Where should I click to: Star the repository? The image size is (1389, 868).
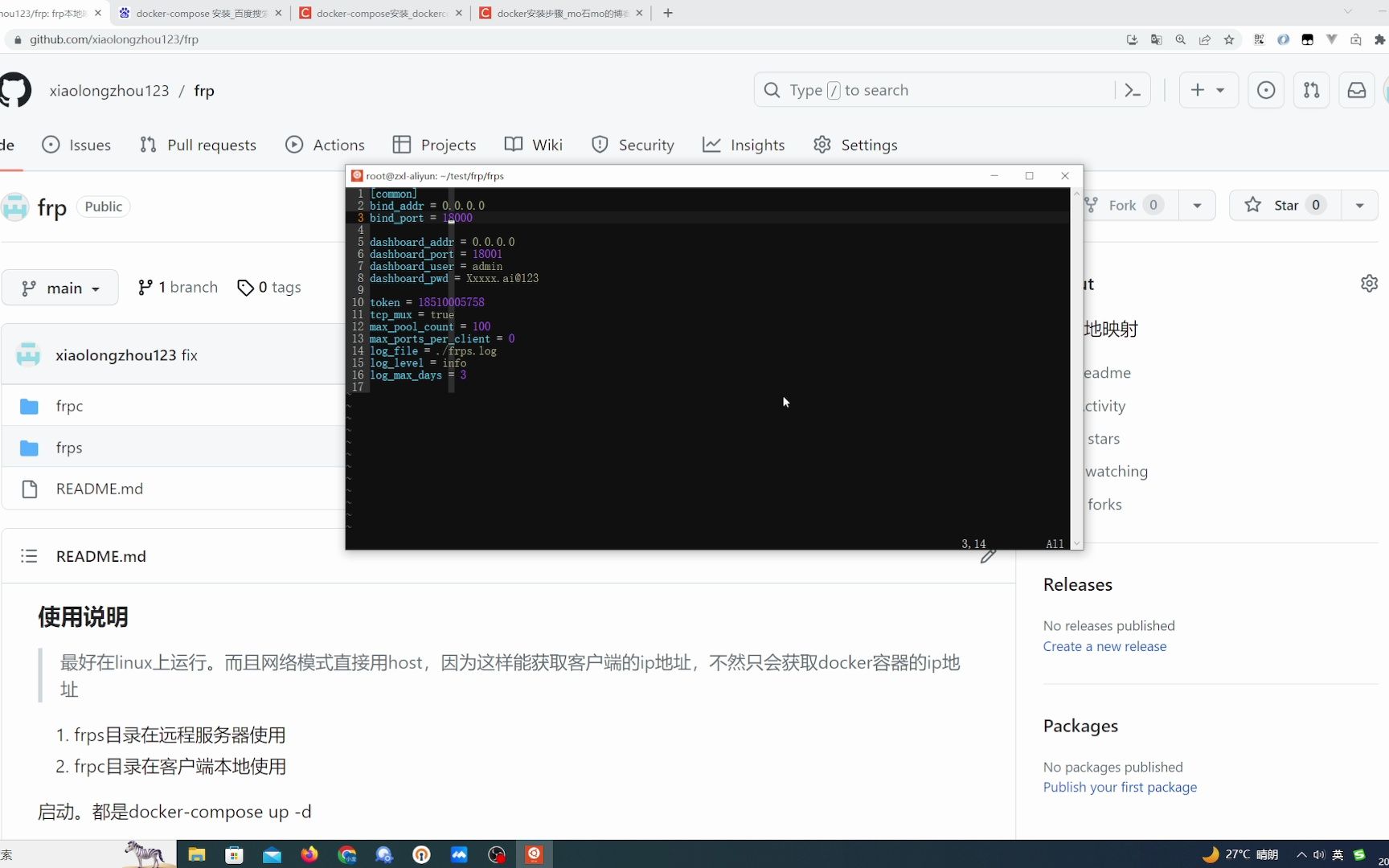(1285, 205)
